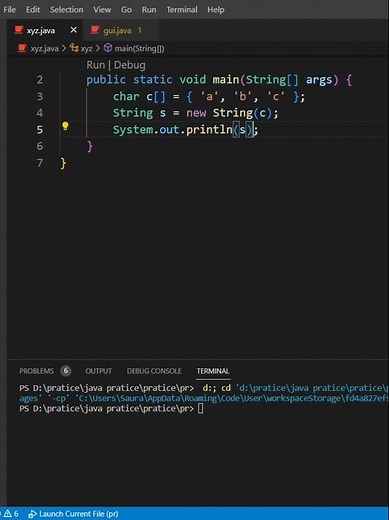Viewport: 389px width, 520px height.
Task: Open the DEBUG CONSOLE panel tab
Action: [154, 371]
